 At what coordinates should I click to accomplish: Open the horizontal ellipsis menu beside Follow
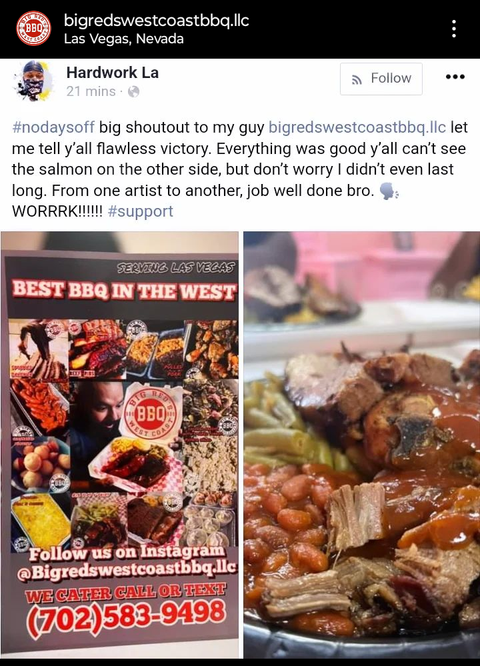click(x=455, y=77)
